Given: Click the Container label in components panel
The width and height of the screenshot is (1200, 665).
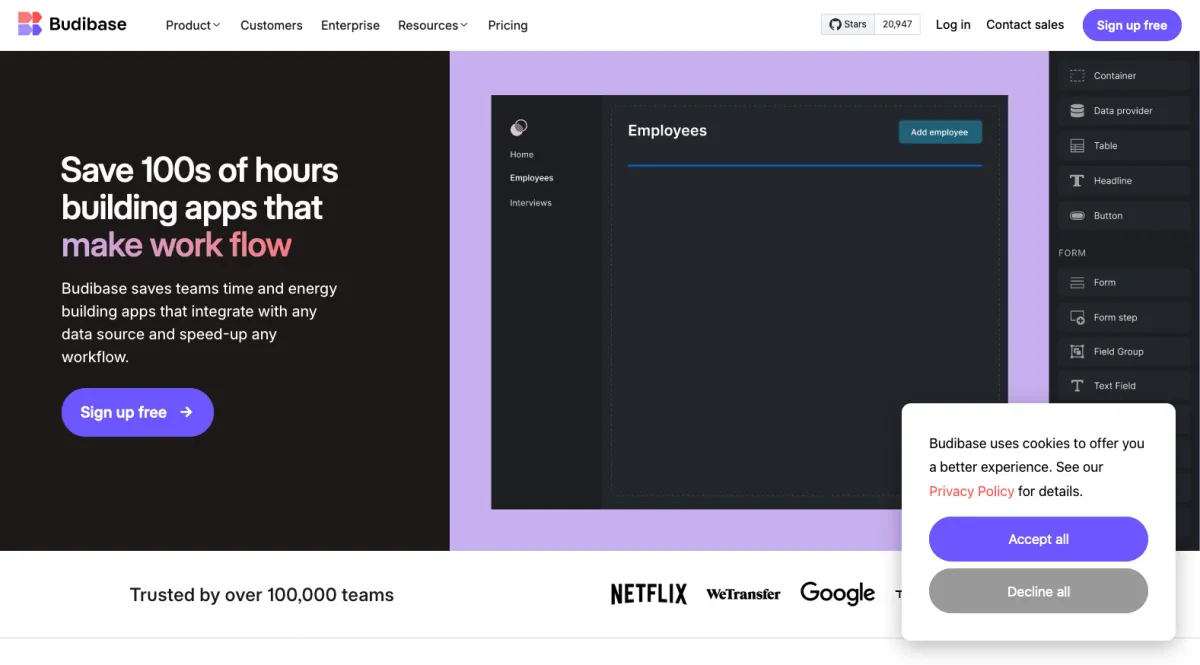Looking at the screenshot, I should click(x=1115, y=76).
